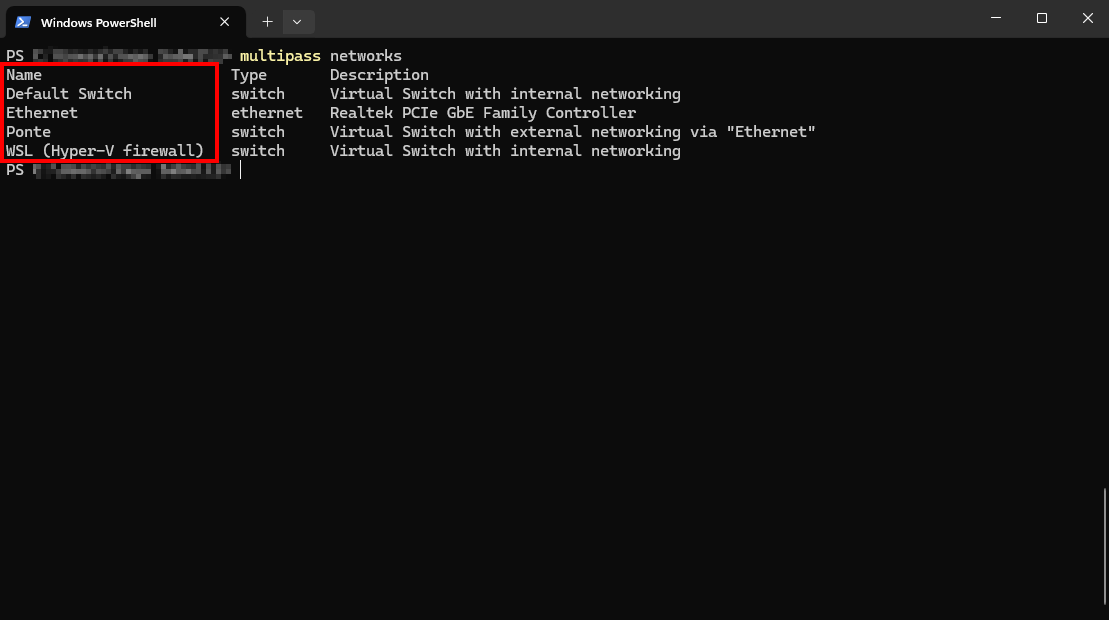Click the "Ethernet" entry in the Name column
Viewport: 1109px width, 620px height.
point(42,113)
